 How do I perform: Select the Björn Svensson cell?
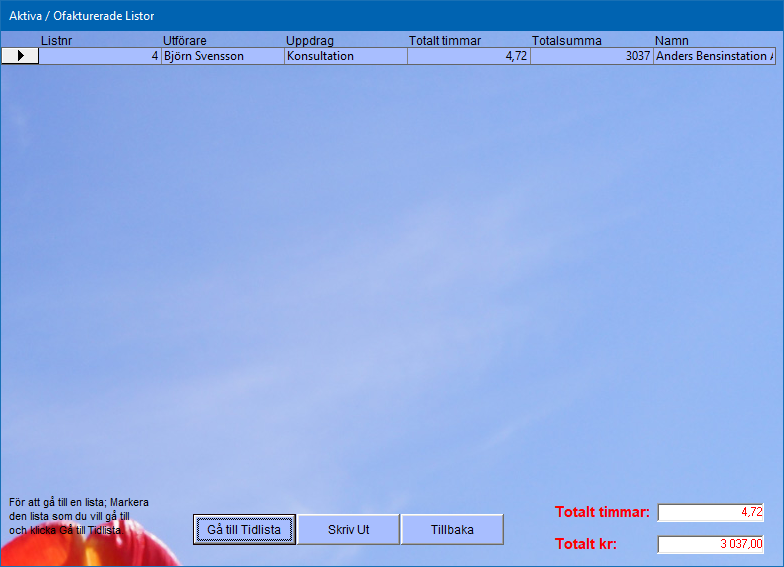(x=222, y=56)
